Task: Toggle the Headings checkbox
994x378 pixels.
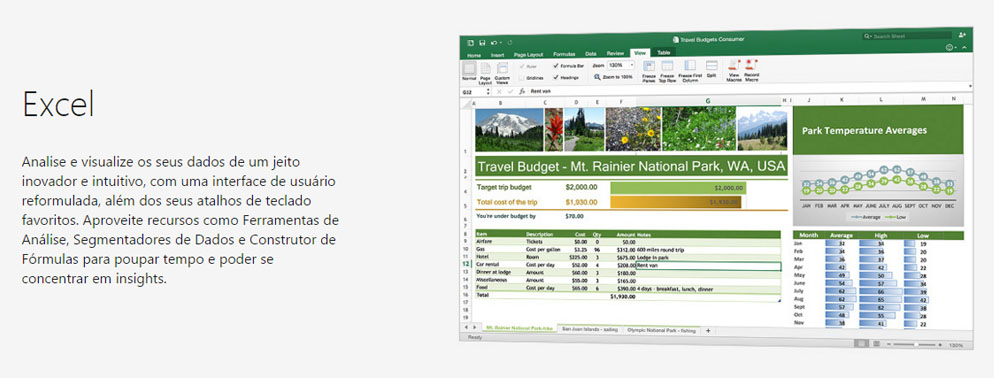Action: click(x=556, y=77)
